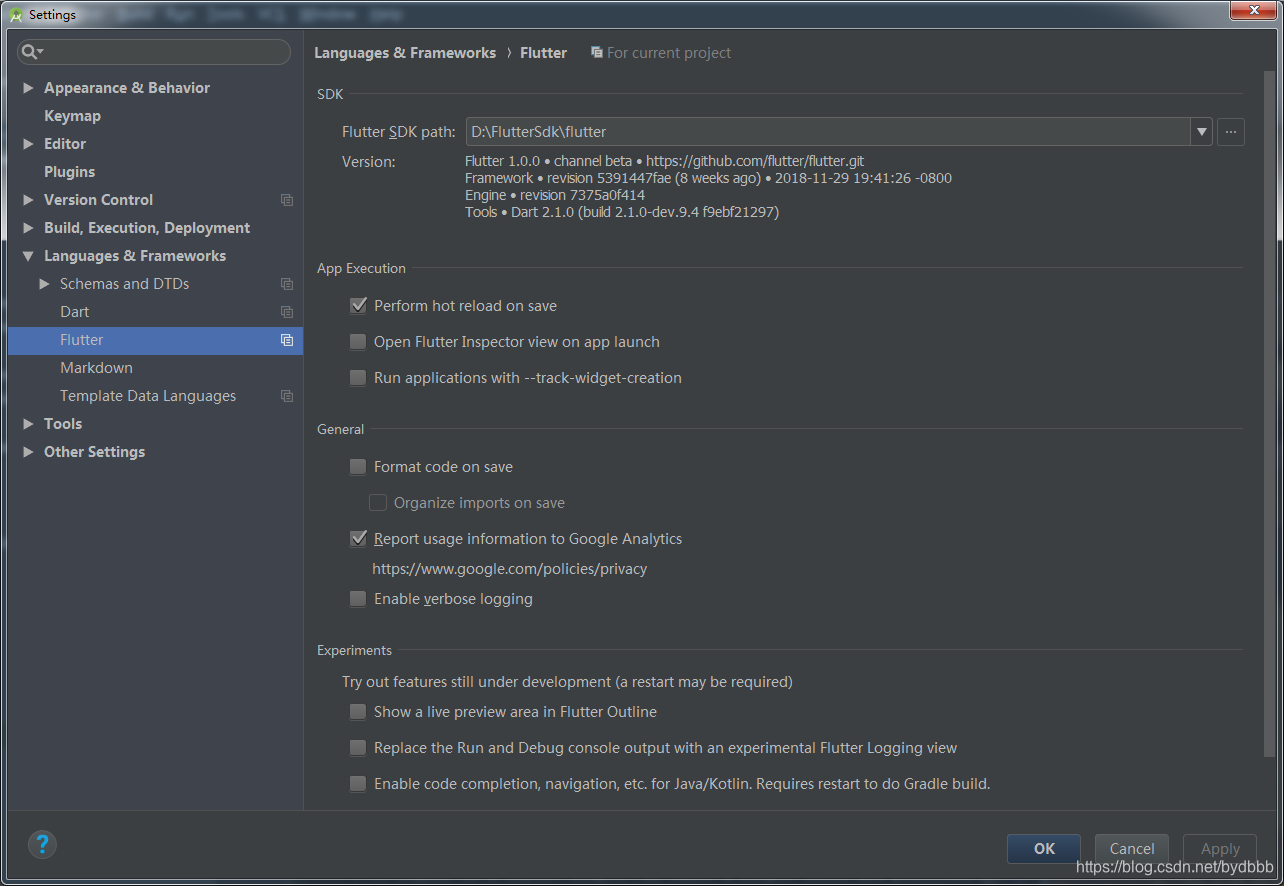
Task: Enable Show a live preview area in Flutter Outline
Action: coord(358,712)
